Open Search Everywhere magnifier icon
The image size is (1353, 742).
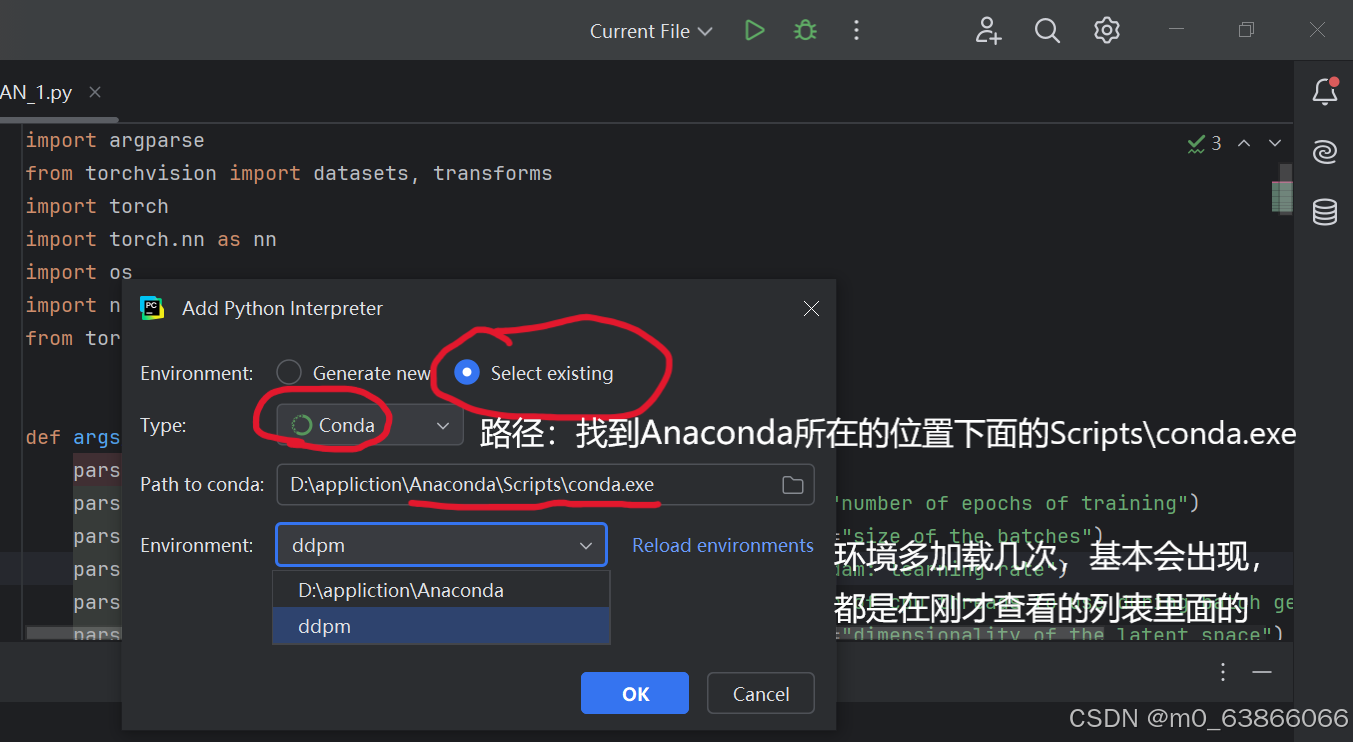(x=1047, y=31)
